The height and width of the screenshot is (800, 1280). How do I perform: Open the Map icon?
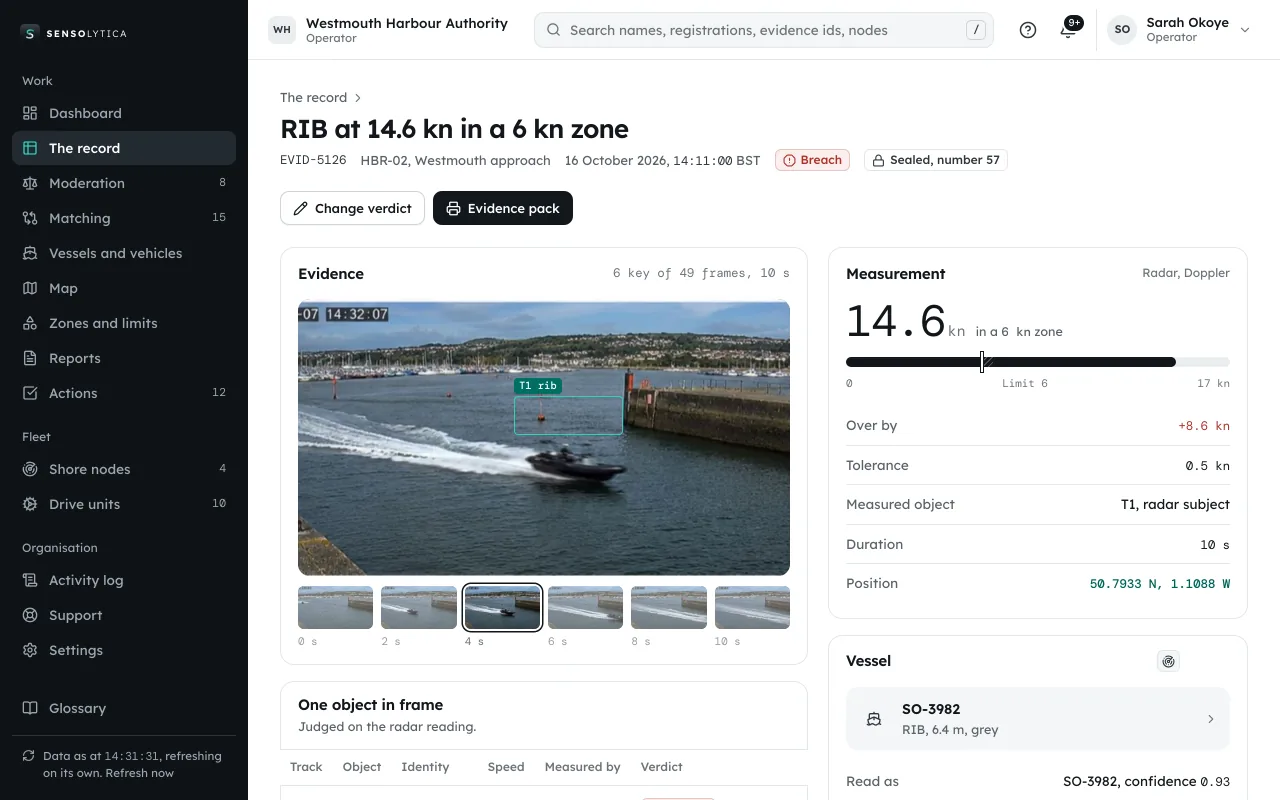tap(30, 288)
